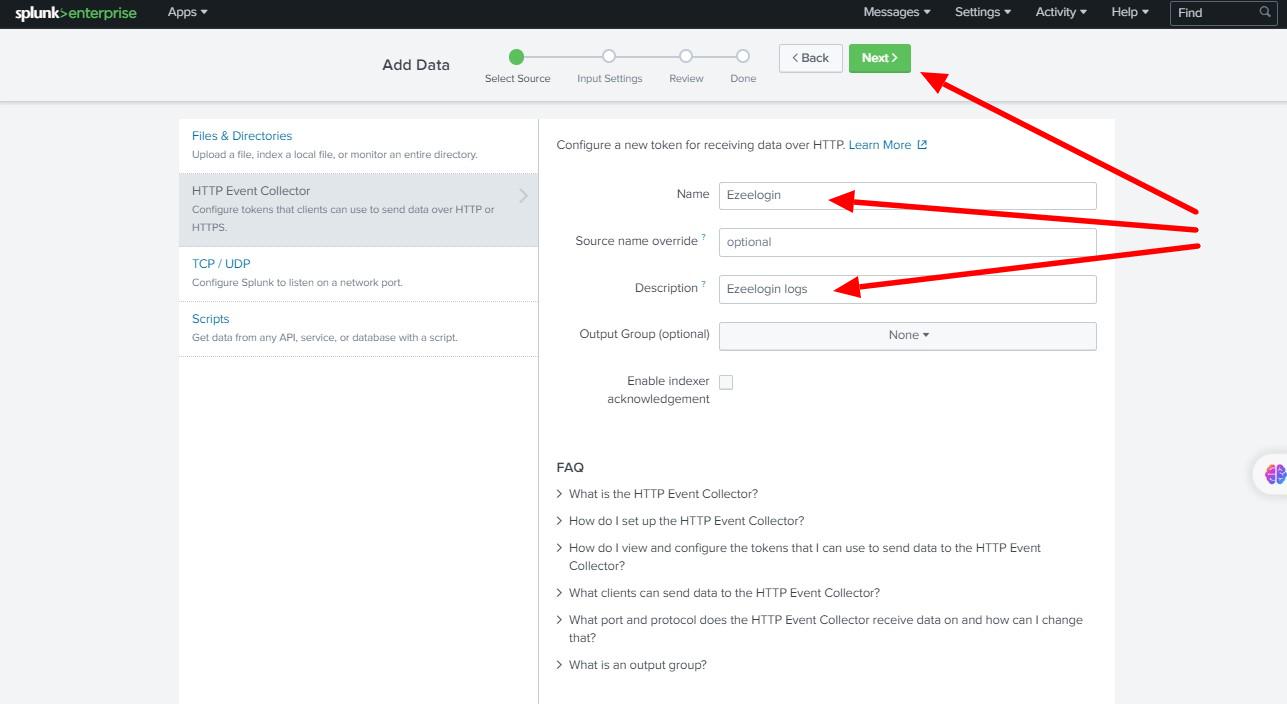Screen dimensions: 1287x704
Task: Open the Settings menu
Action: pos(982,12)
